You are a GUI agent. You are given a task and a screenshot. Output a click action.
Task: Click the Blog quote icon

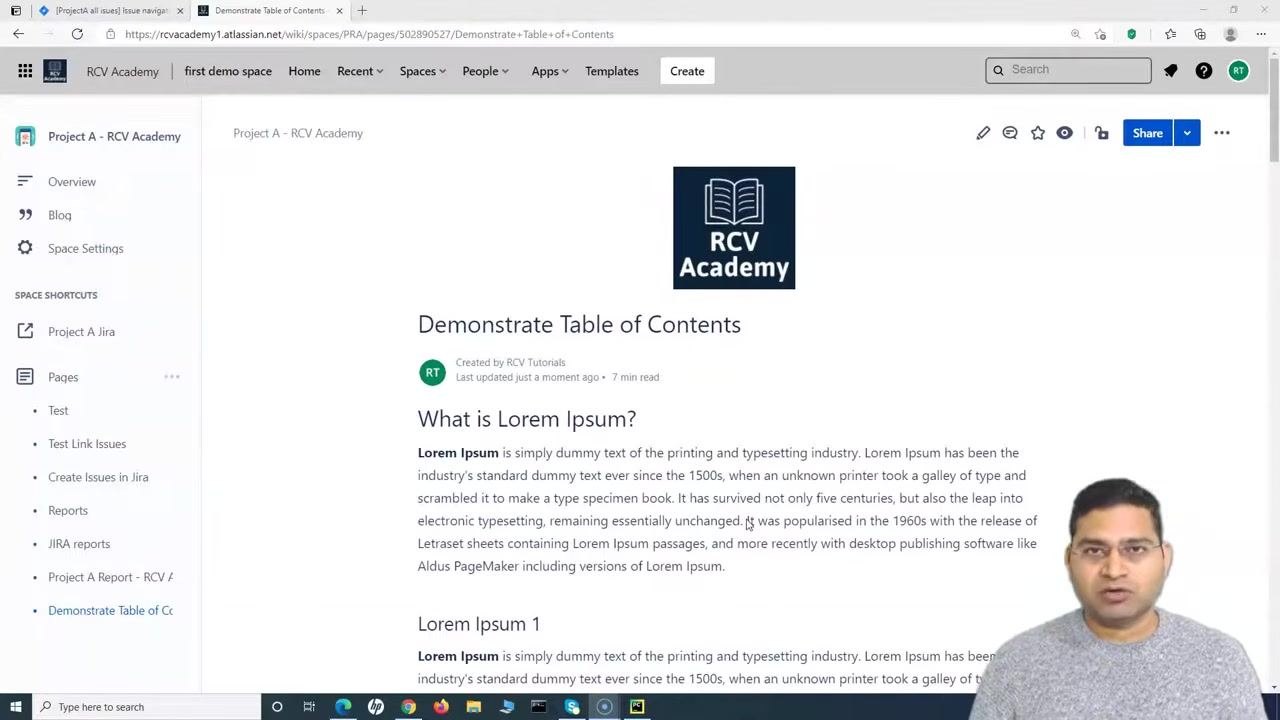(x=25, y=215)
